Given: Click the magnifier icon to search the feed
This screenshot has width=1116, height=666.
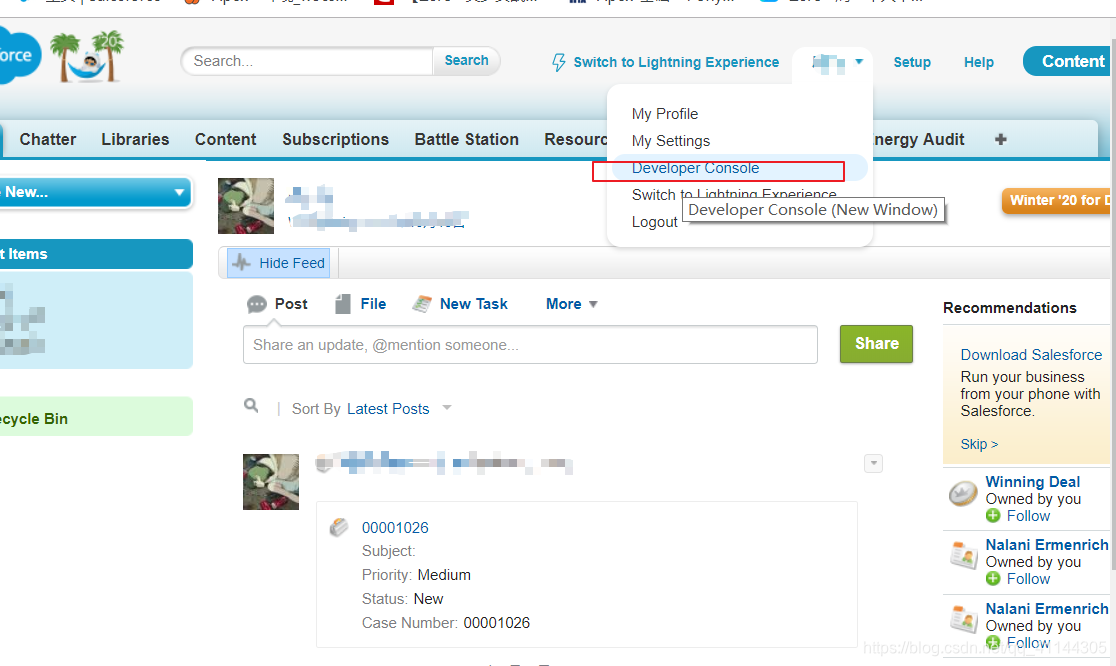Looking at the screenshot, I should pyautogui.click(x=251, y=406).
